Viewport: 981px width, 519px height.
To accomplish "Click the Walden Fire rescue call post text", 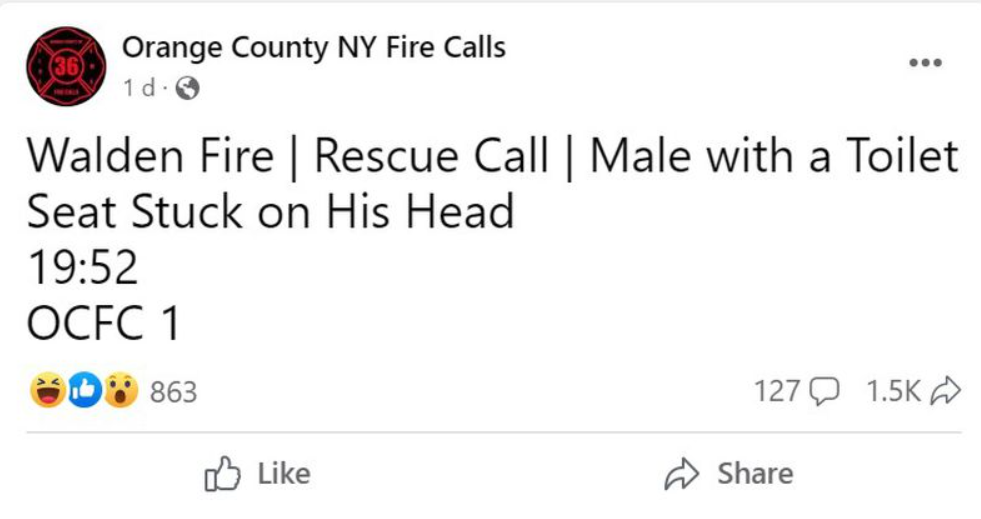I will 492,184.
